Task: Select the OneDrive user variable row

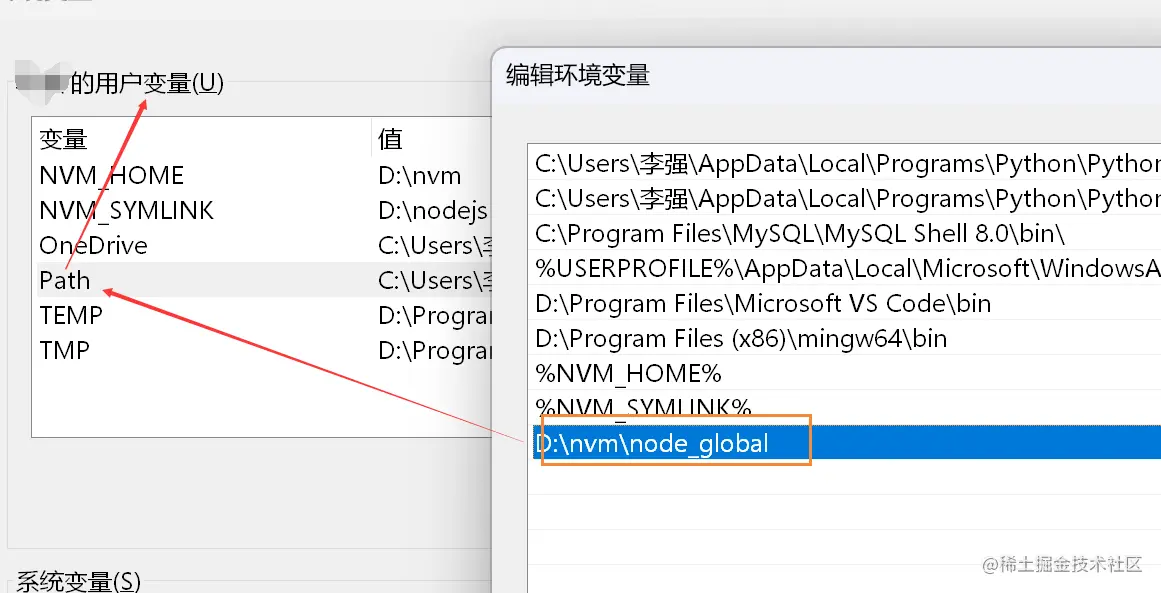Action: 264,245
